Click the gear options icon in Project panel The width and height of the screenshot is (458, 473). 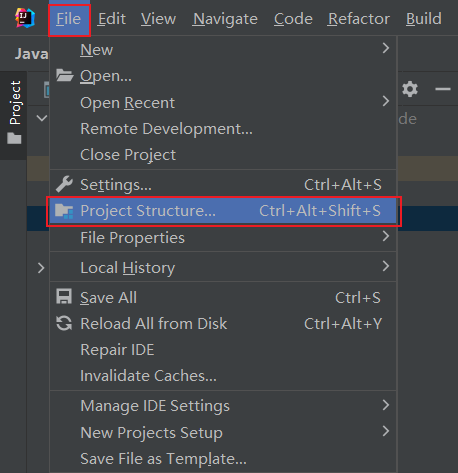pyautogui.click(x=410, y=89)
